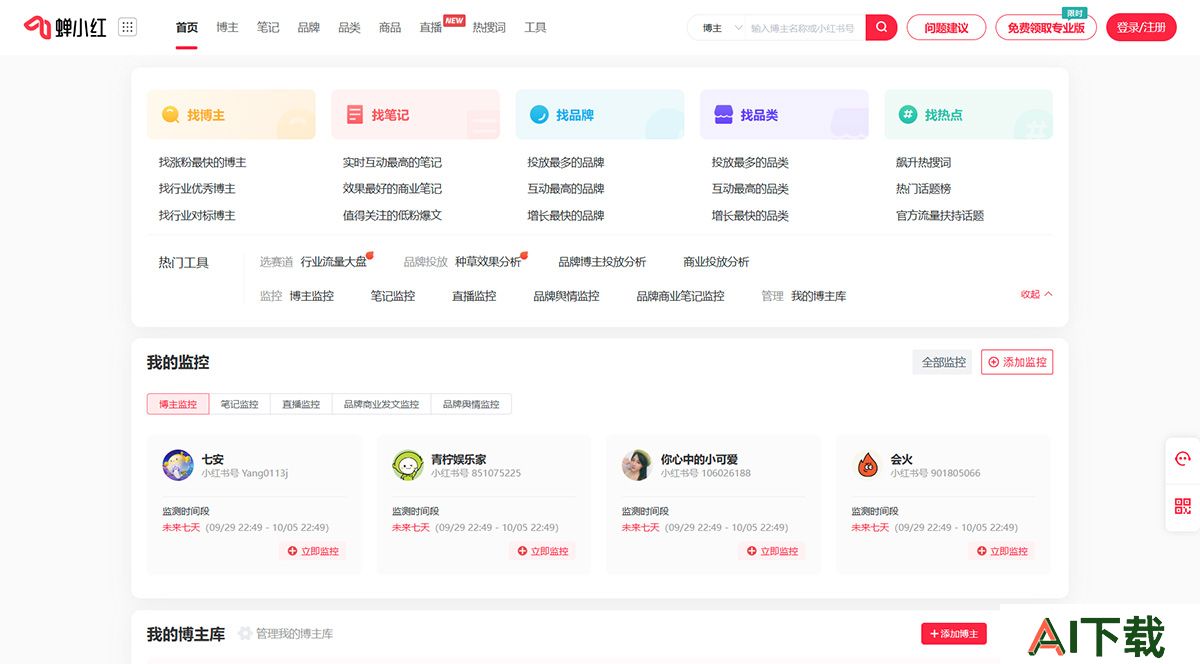Open 笔记 in top navigation
1200x664 pixels.
pyautogui.click(x=268, y=27)
